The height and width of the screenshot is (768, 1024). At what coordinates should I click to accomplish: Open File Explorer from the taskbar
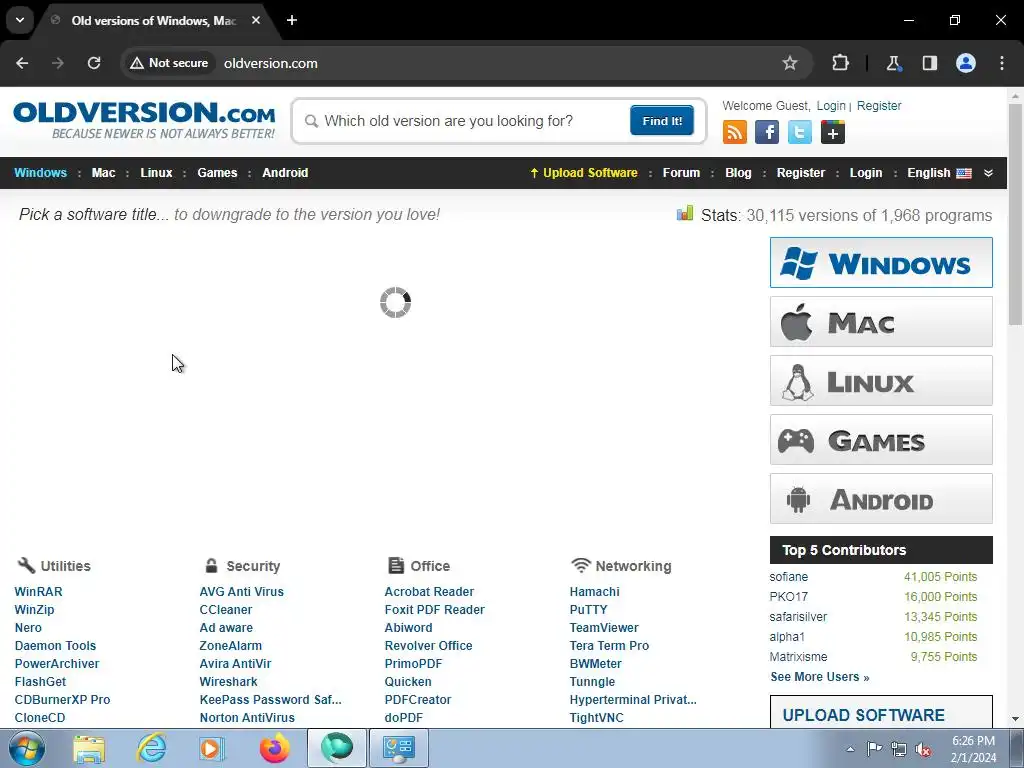point(89,748)
